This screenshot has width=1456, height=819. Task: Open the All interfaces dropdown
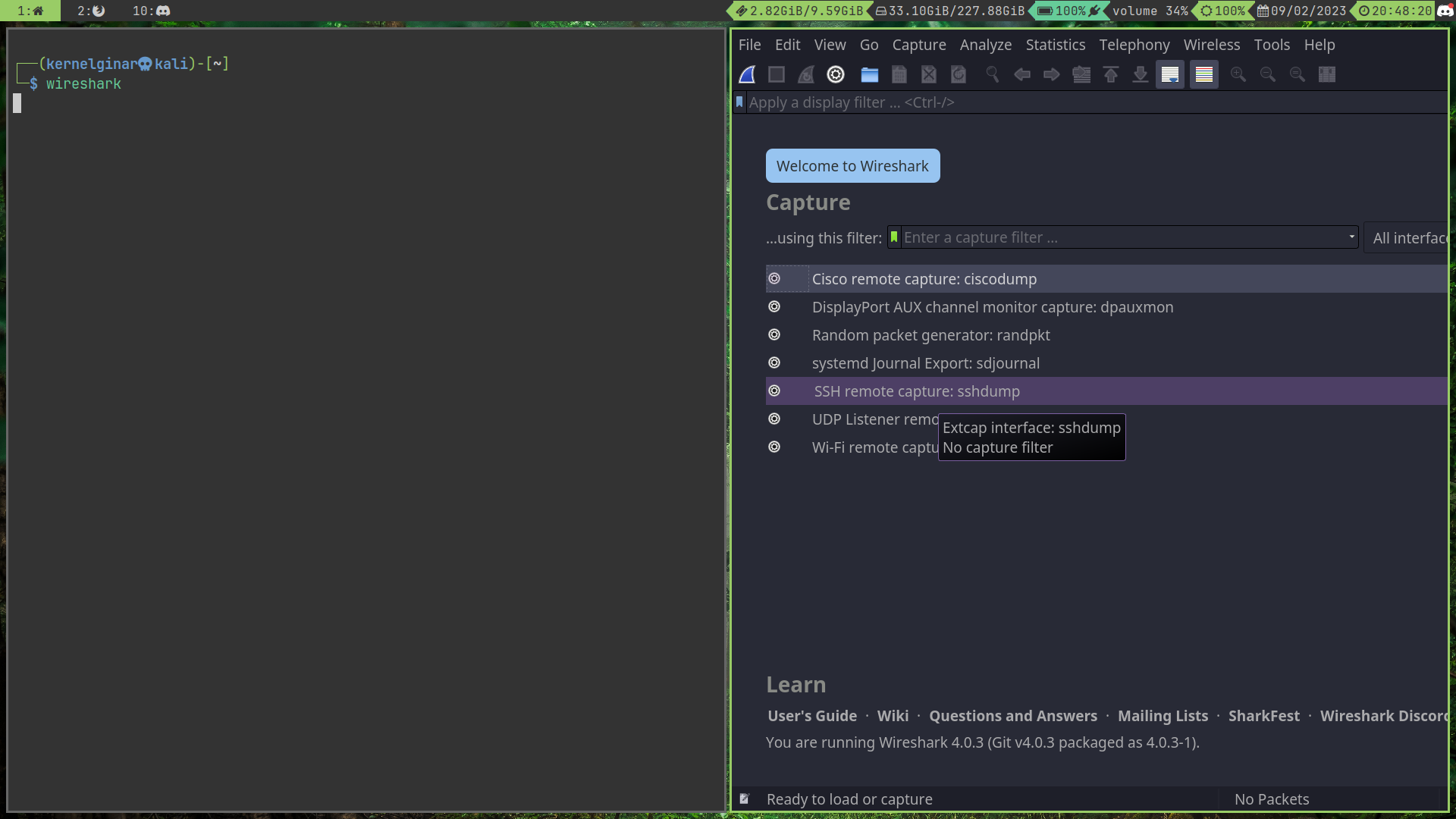tap(1409, 238)
